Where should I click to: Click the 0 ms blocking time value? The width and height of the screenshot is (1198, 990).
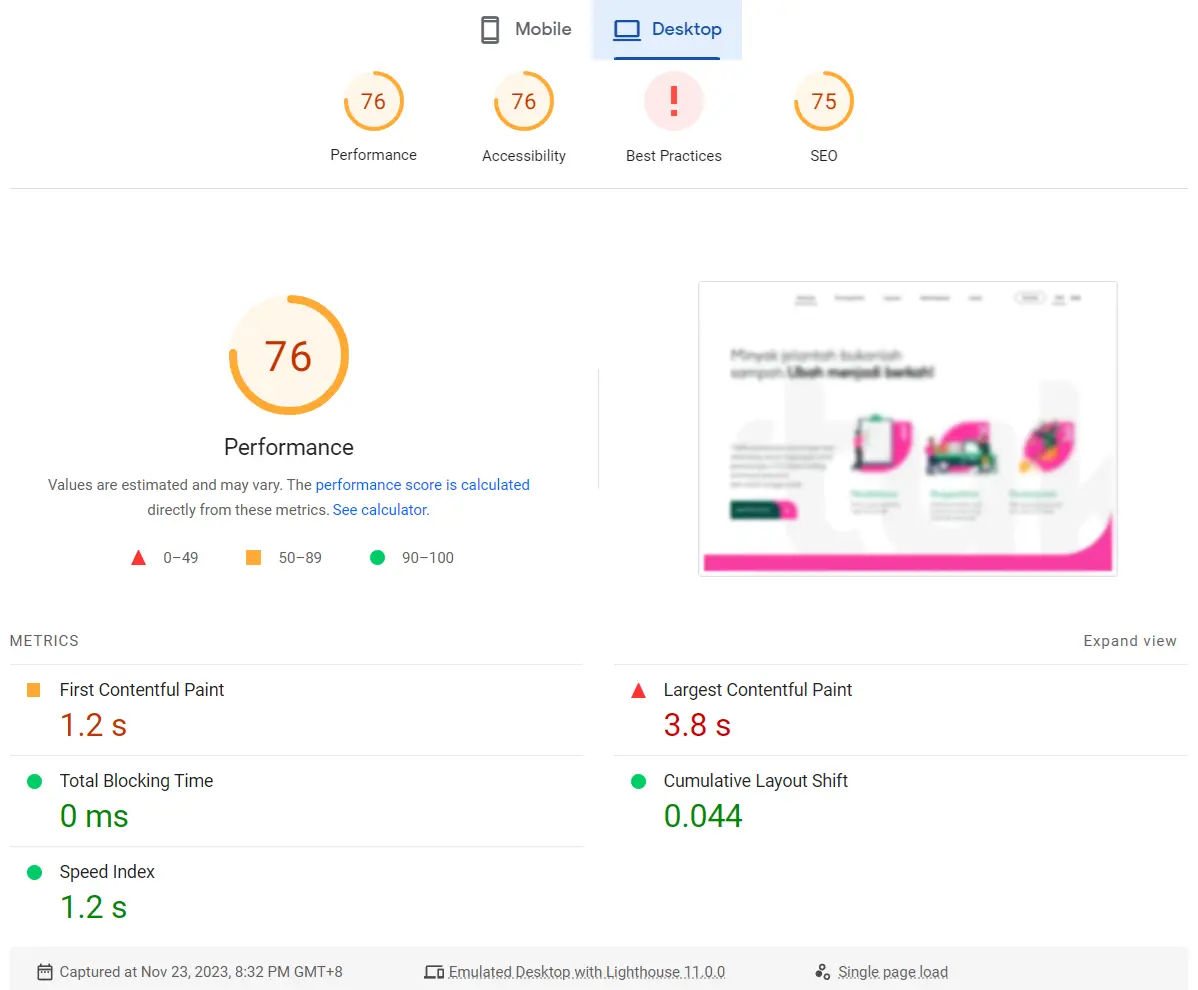click(94, 816)
